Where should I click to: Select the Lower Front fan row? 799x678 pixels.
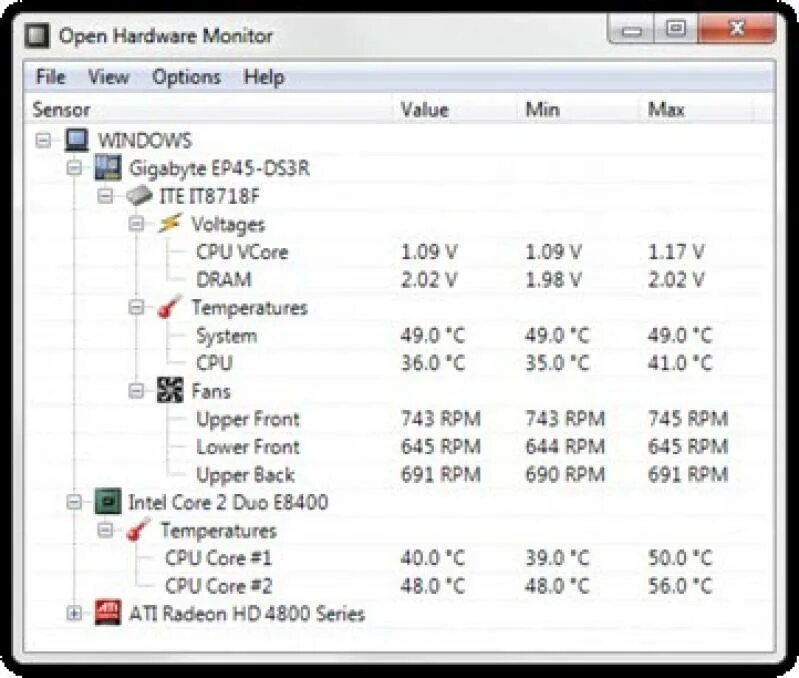(x=397, y=447)
